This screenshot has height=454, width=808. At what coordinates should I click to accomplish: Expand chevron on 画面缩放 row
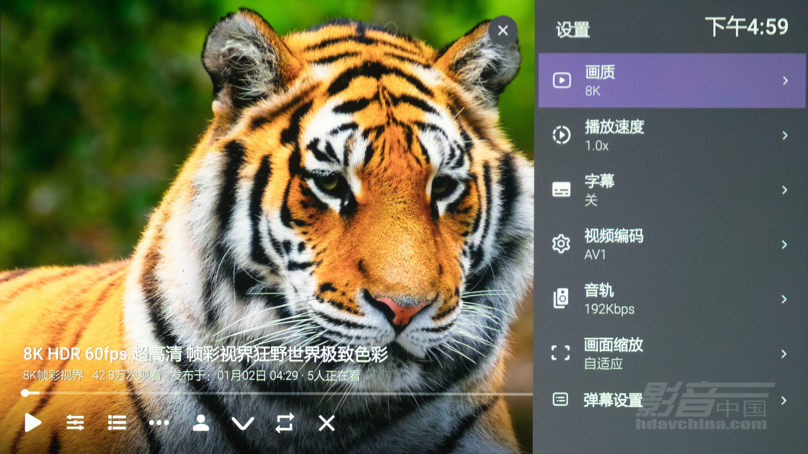click(x=784, y=354)
